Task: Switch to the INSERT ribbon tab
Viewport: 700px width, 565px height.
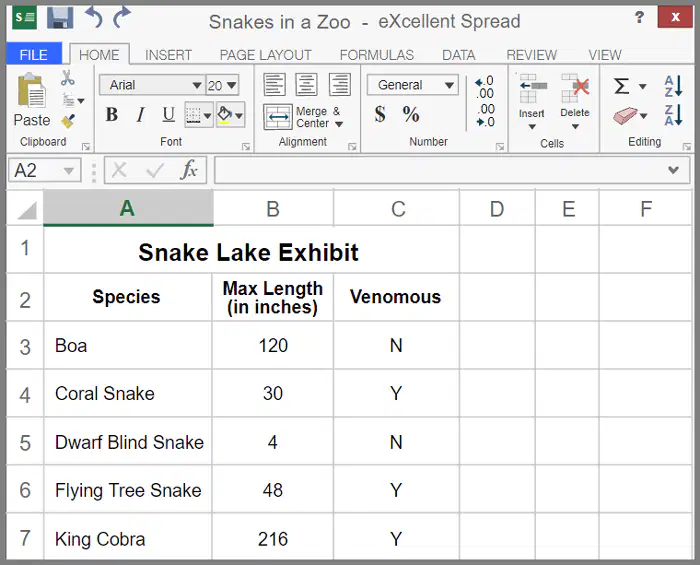Action: point(168,55)
